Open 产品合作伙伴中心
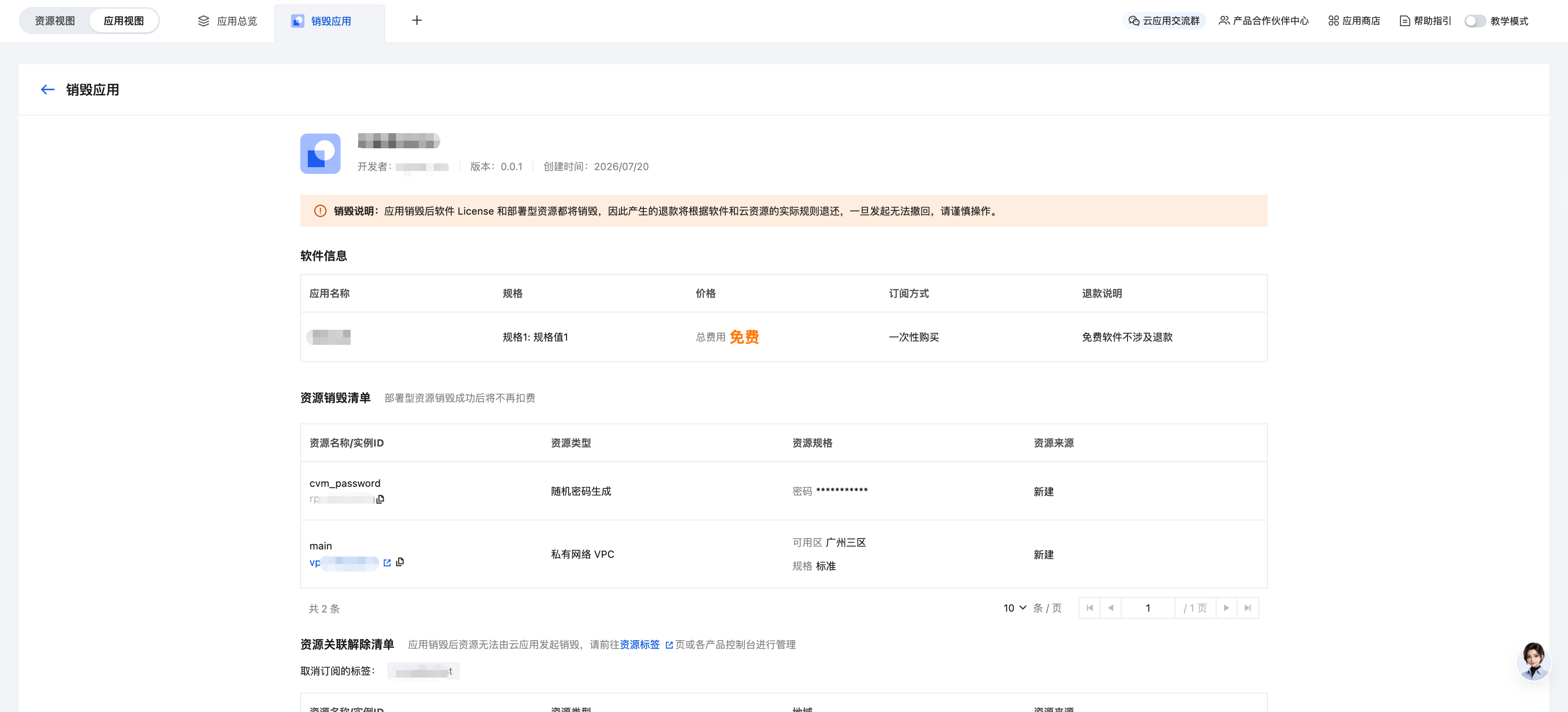 1264,21
